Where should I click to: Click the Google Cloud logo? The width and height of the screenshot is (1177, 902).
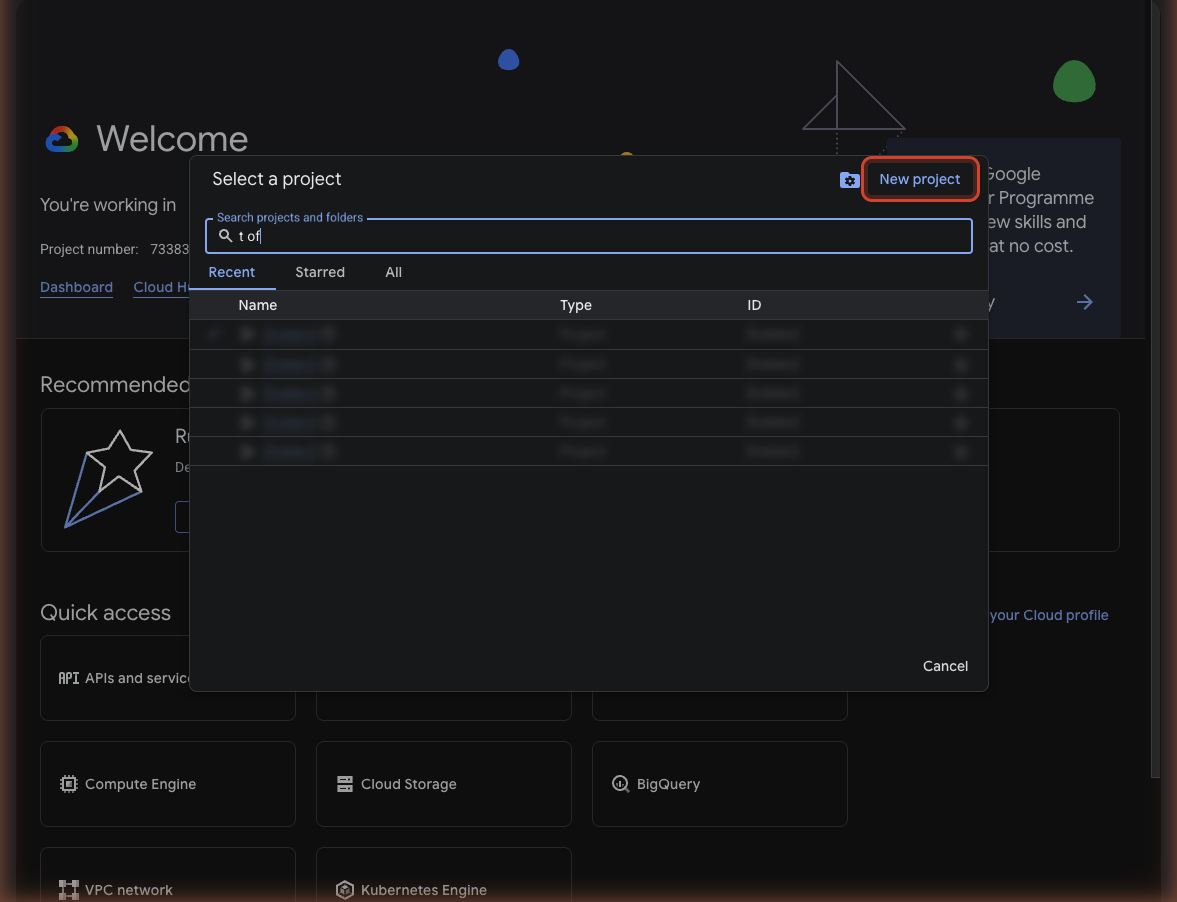pos(62,139)
